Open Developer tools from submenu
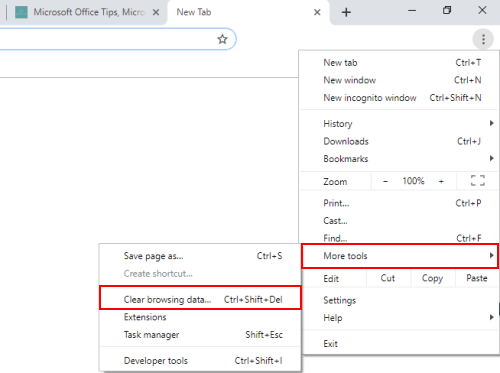Screen dimensions: 500x373 [x=200, y=360]
